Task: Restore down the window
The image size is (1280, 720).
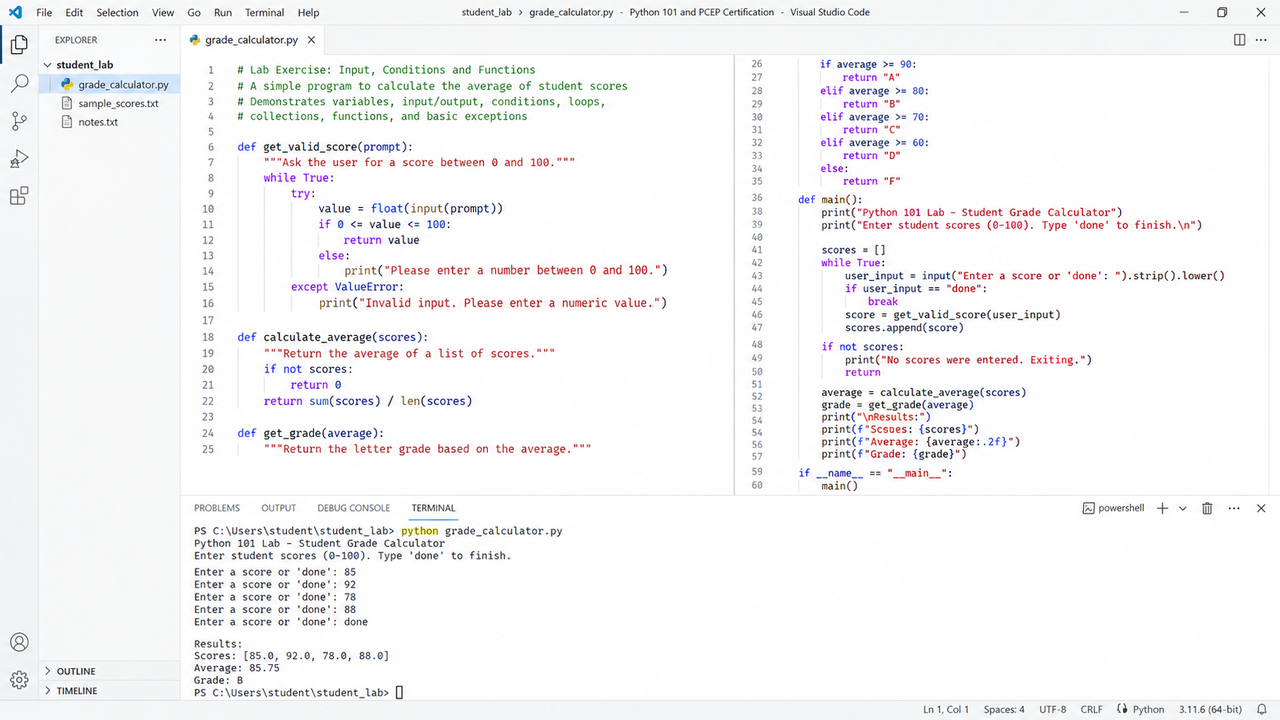Action: click(1222, 12)
